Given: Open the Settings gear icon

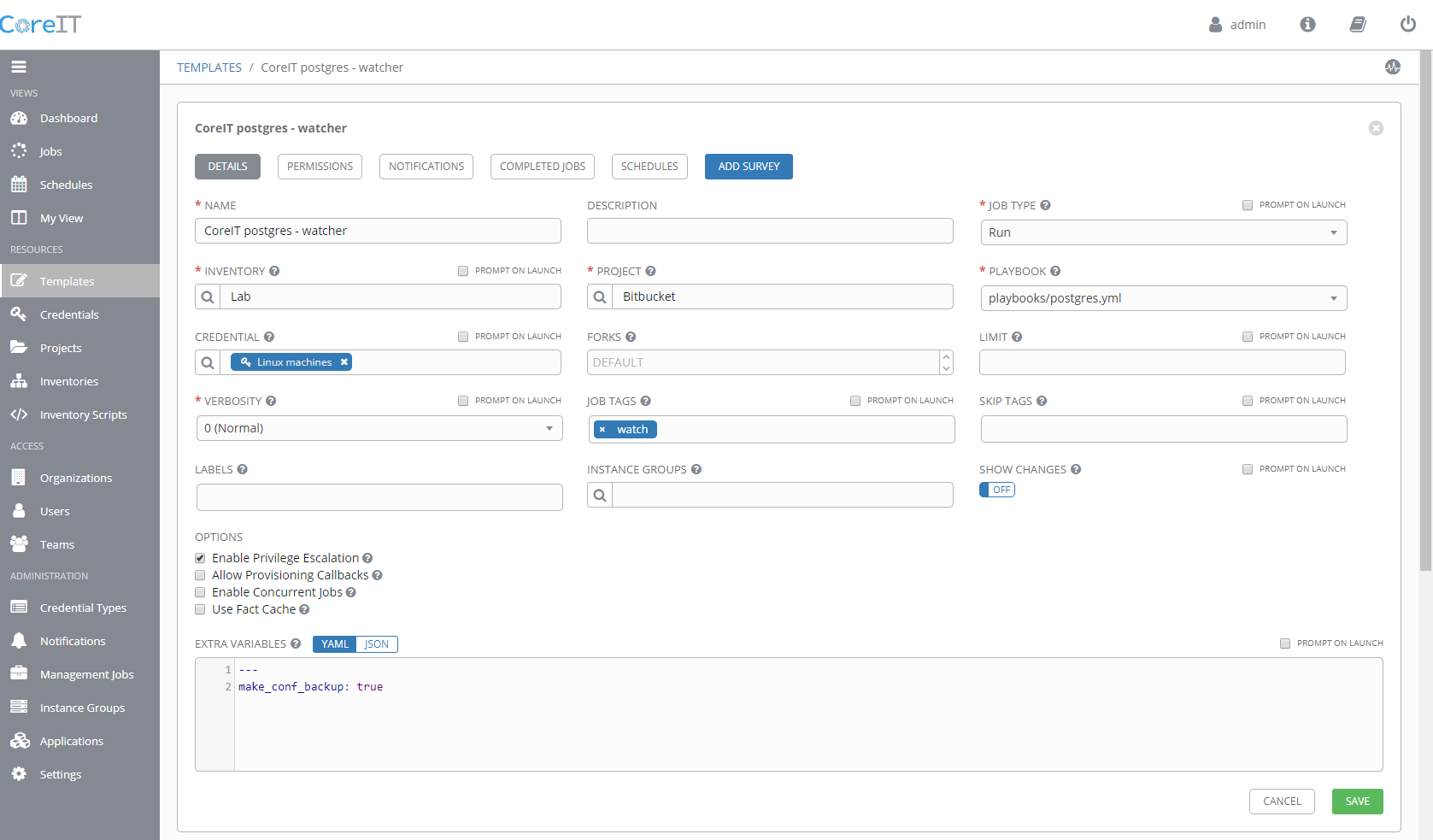Looking at the screenshot, I should click(19, 774).
